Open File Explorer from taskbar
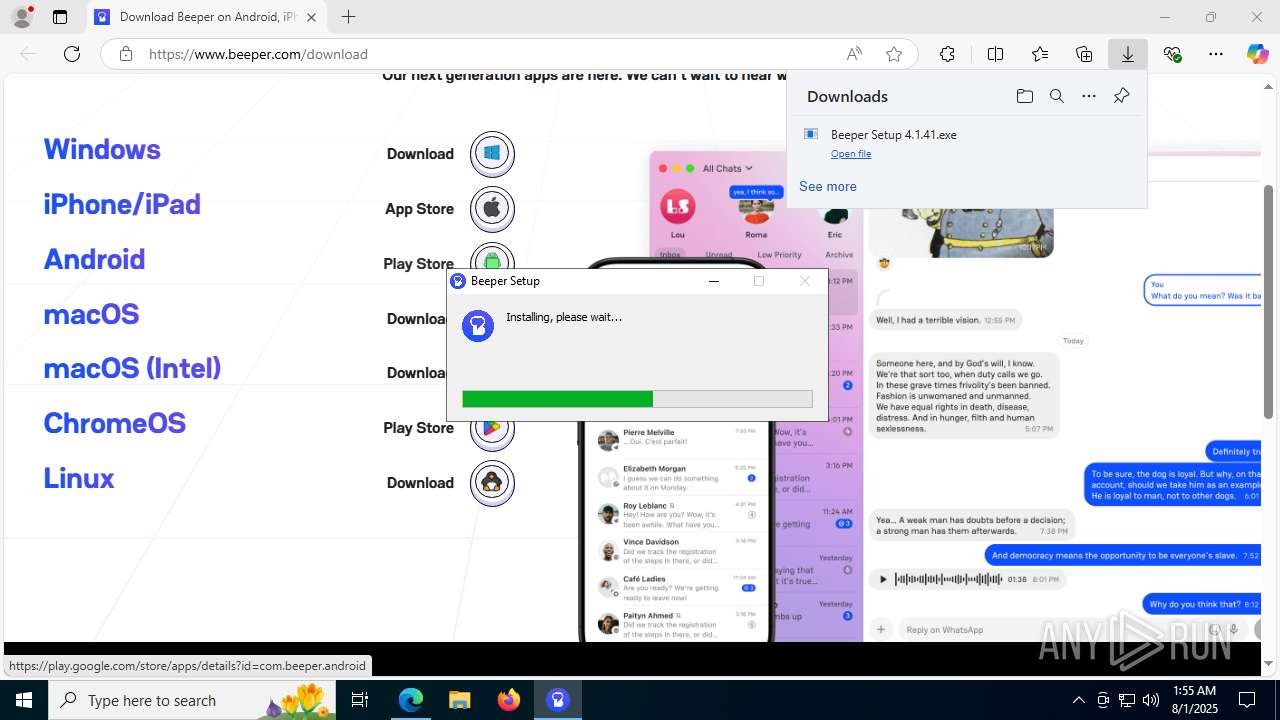The image size is (1280, 720). pos(460,700)
